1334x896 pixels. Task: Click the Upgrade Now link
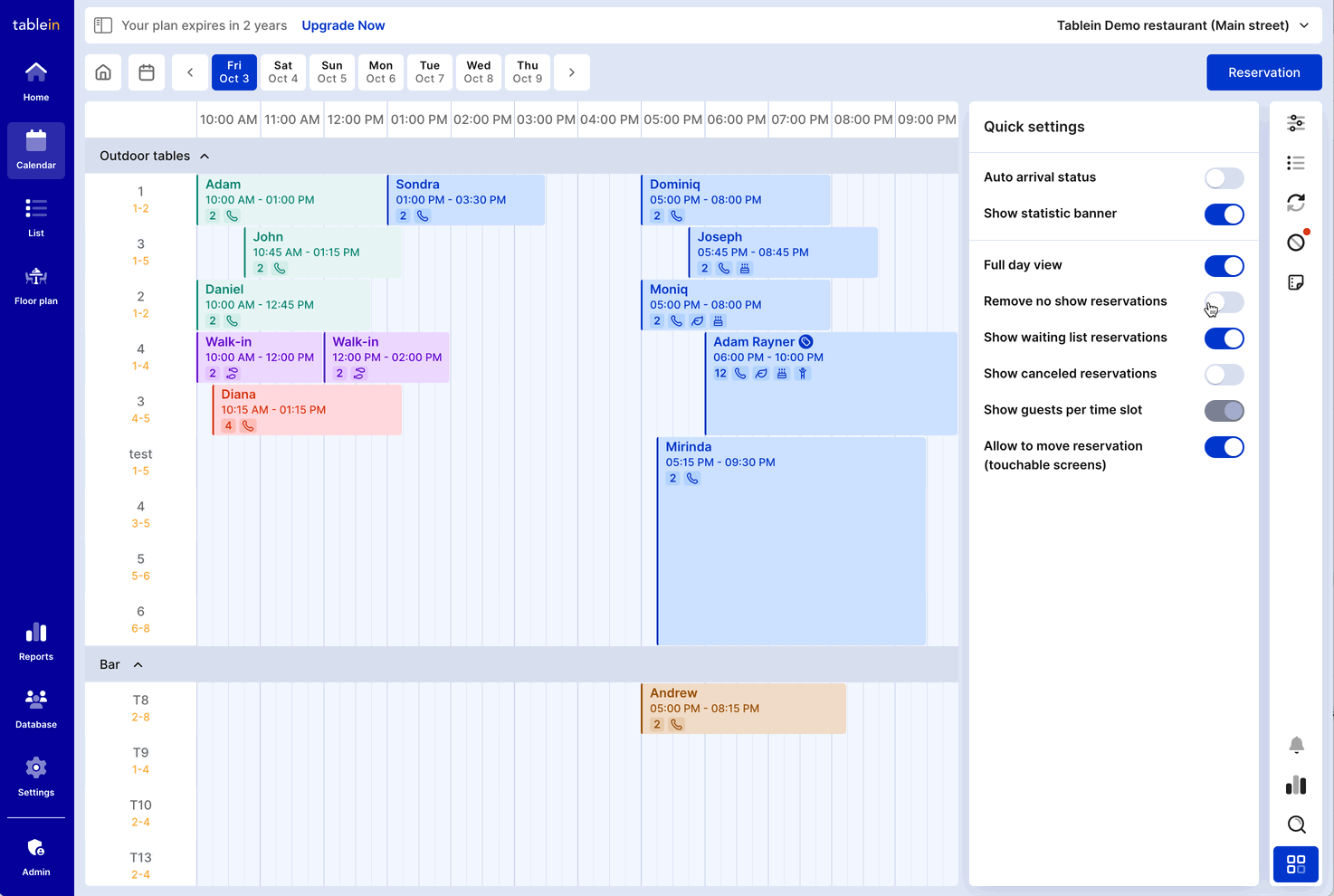click(x=343, y=25)
